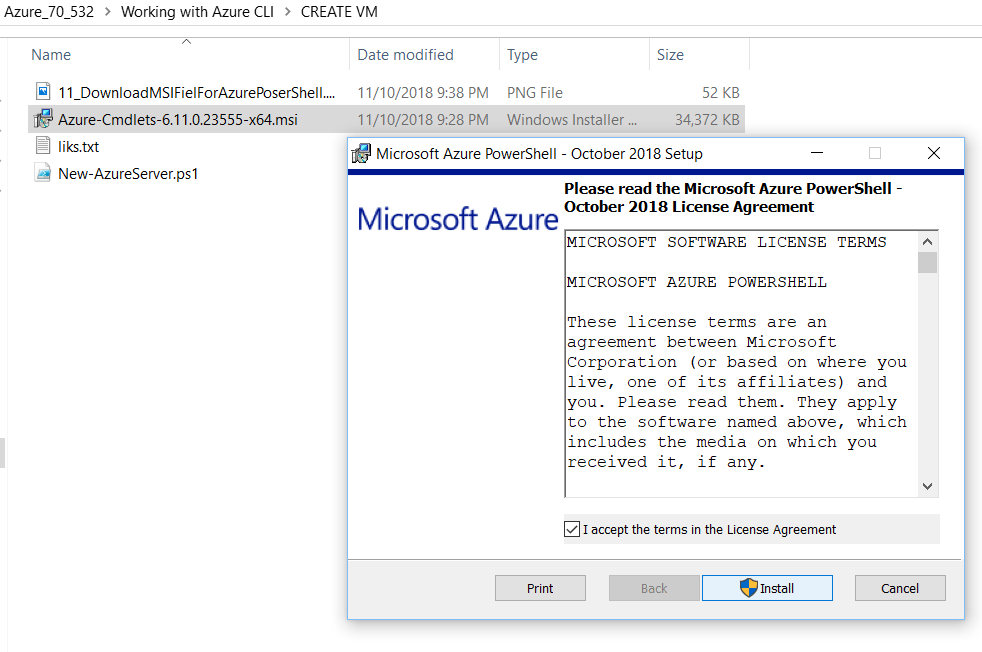
Task: Click the scroll-up arrow of the license text box
Action: [x=927, y=241]
